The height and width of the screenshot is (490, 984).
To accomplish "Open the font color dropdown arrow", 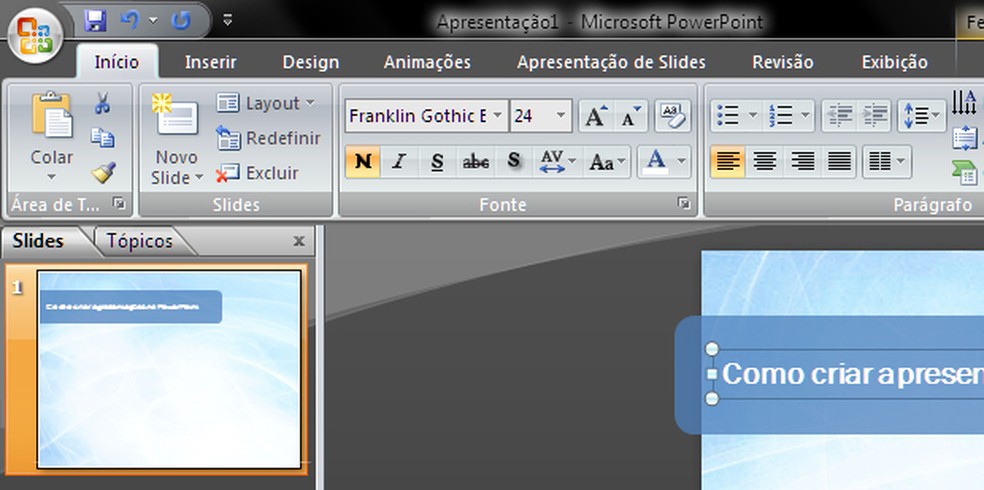I will pyautogui.click(x=682, y=162).
